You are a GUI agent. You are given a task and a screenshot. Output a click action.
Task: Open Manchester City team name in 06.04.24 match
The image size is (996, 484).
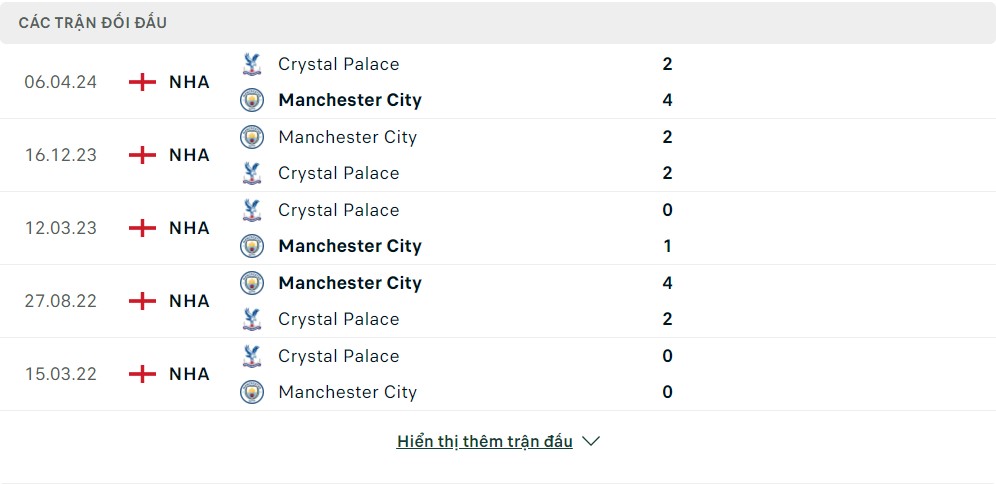[x=350, y=100]
